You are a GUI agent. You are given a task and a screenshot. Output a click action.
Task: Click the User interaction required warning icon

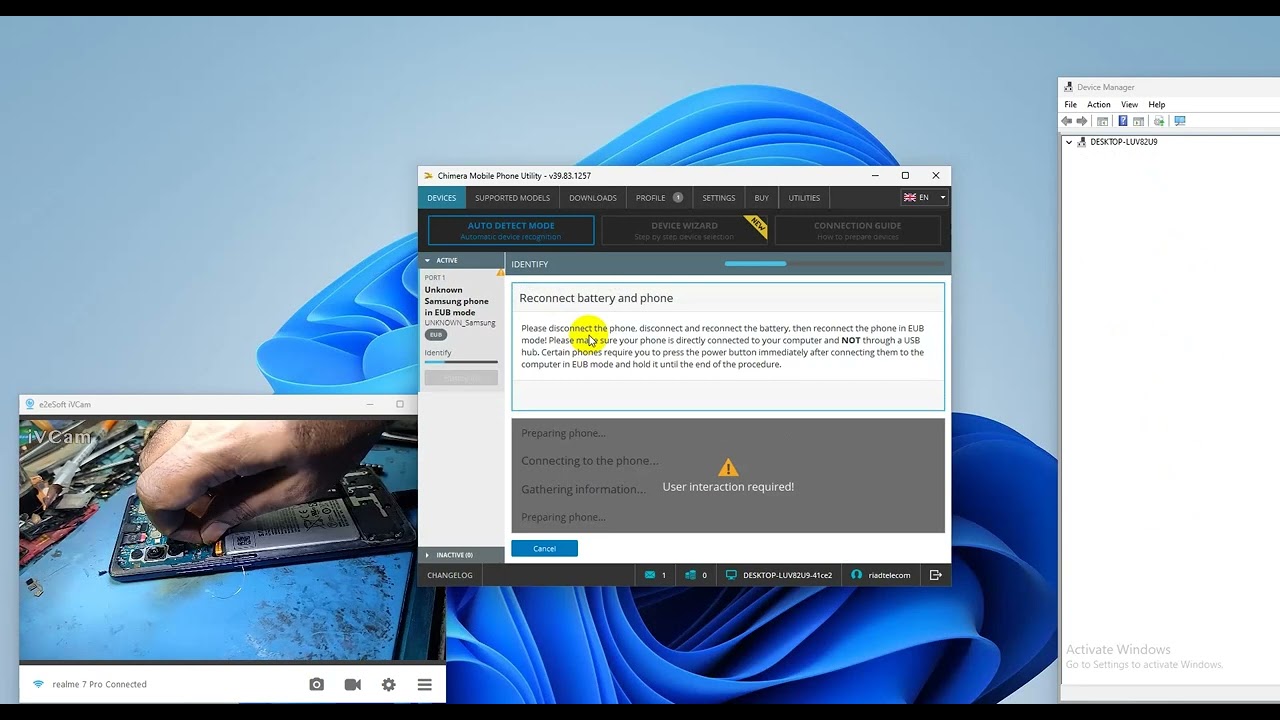(728, 467)
